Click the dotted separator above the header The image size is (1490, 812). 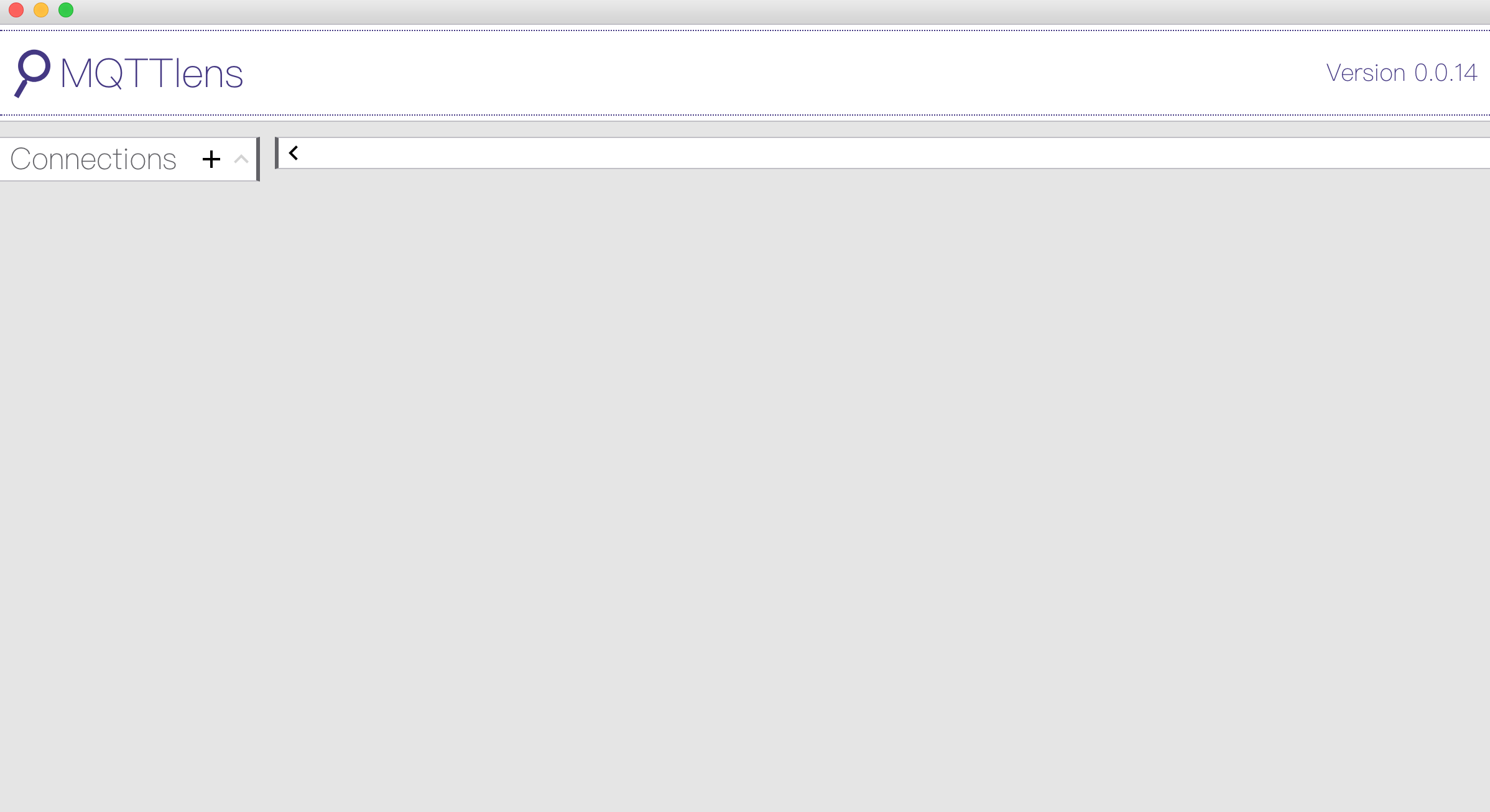(745, 30)
